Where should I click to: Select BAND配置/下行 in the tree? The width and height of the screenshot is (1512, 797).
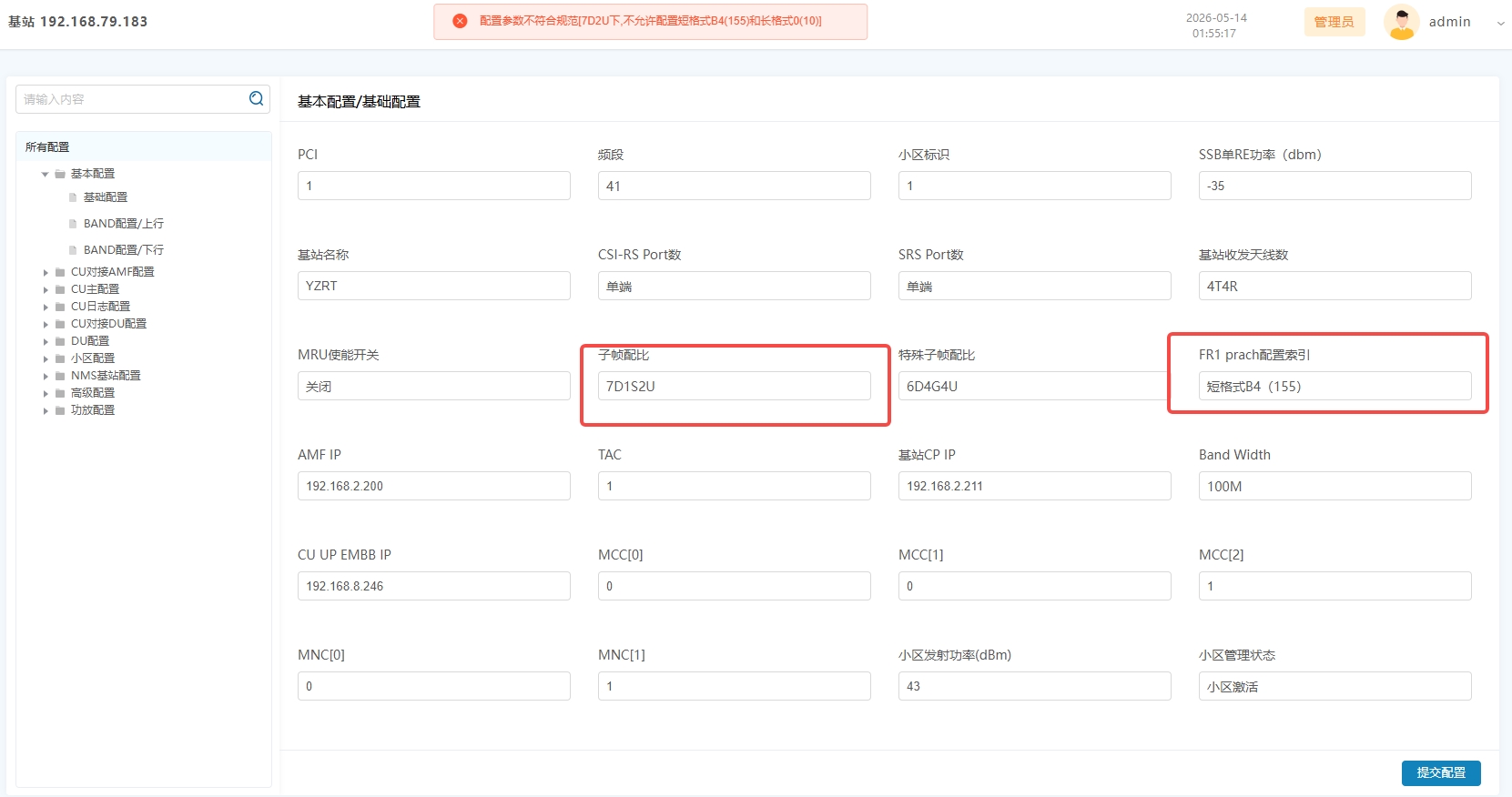[124, 249]
